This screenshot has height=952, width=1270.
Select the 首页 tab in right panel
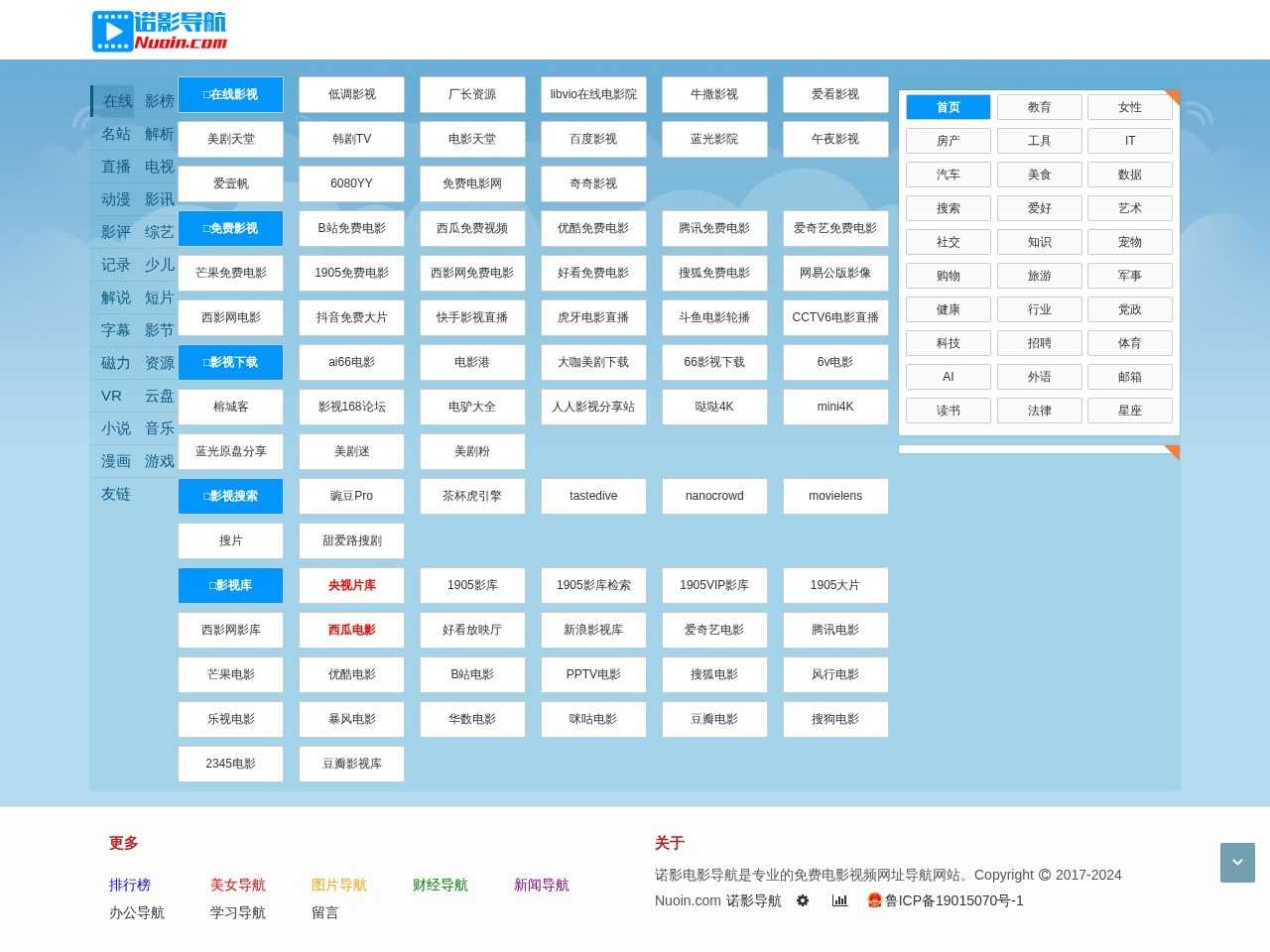[949, 107]
